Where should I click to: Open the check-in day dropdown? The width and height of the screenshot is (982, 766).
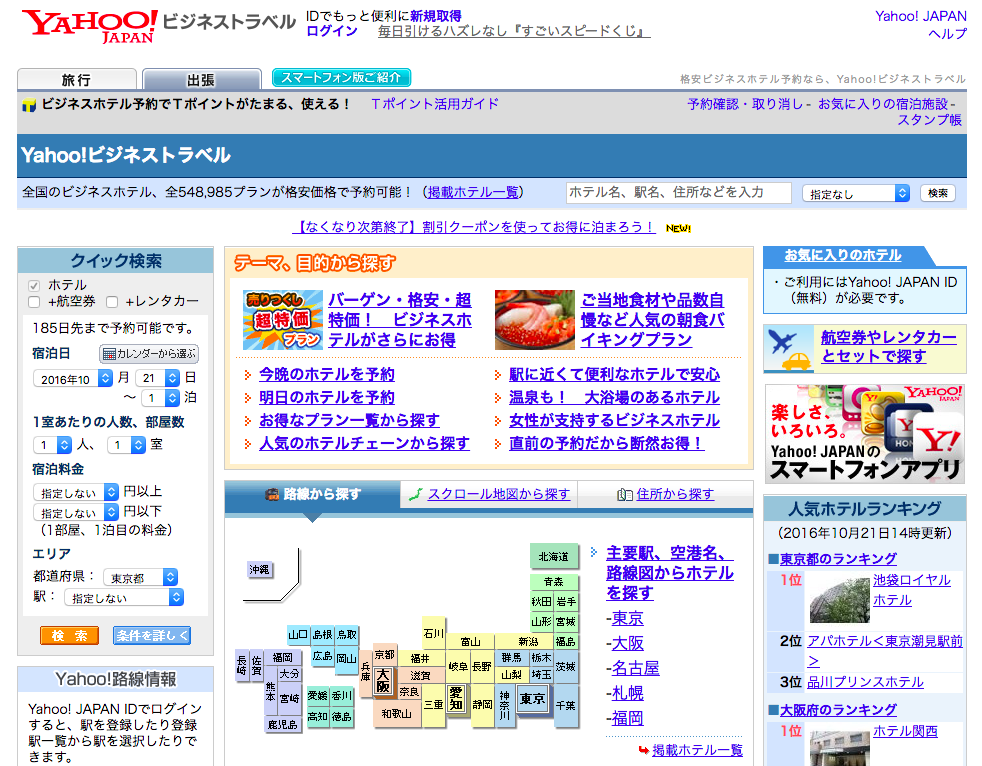tap(158, 378)
